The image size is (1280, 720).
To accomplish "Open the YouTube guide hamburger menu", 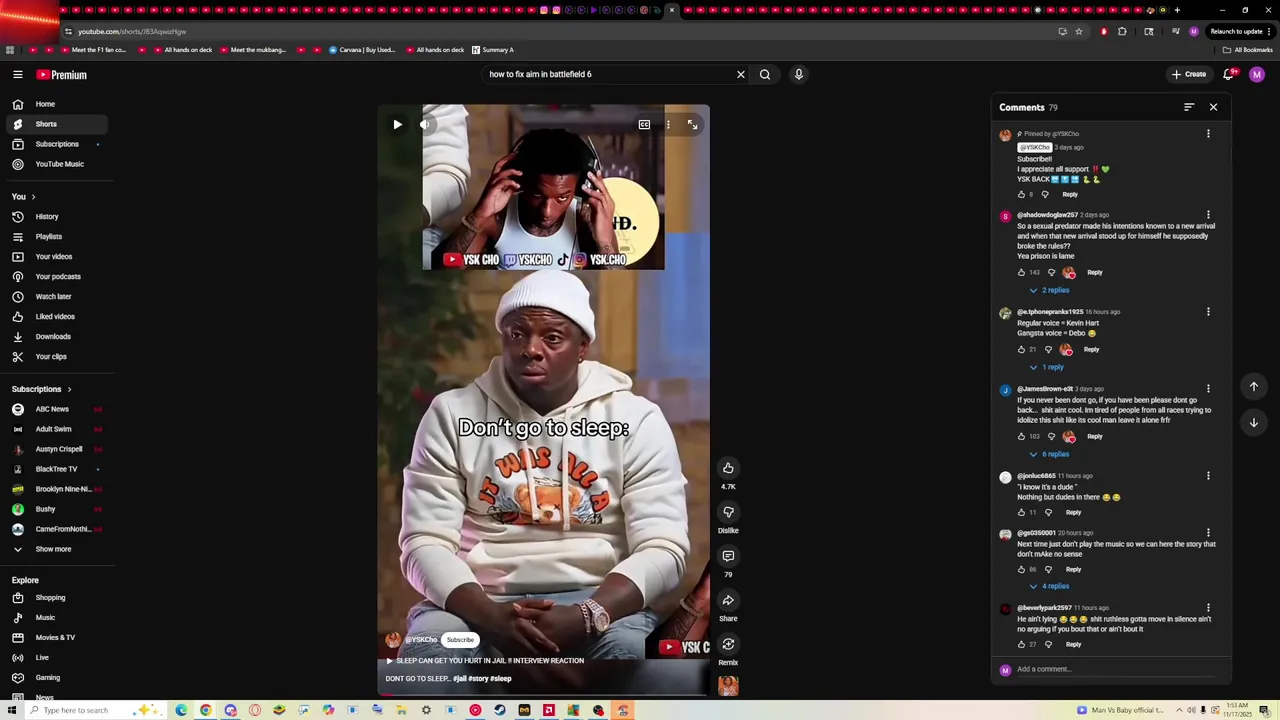I will (x=18, y=75).
